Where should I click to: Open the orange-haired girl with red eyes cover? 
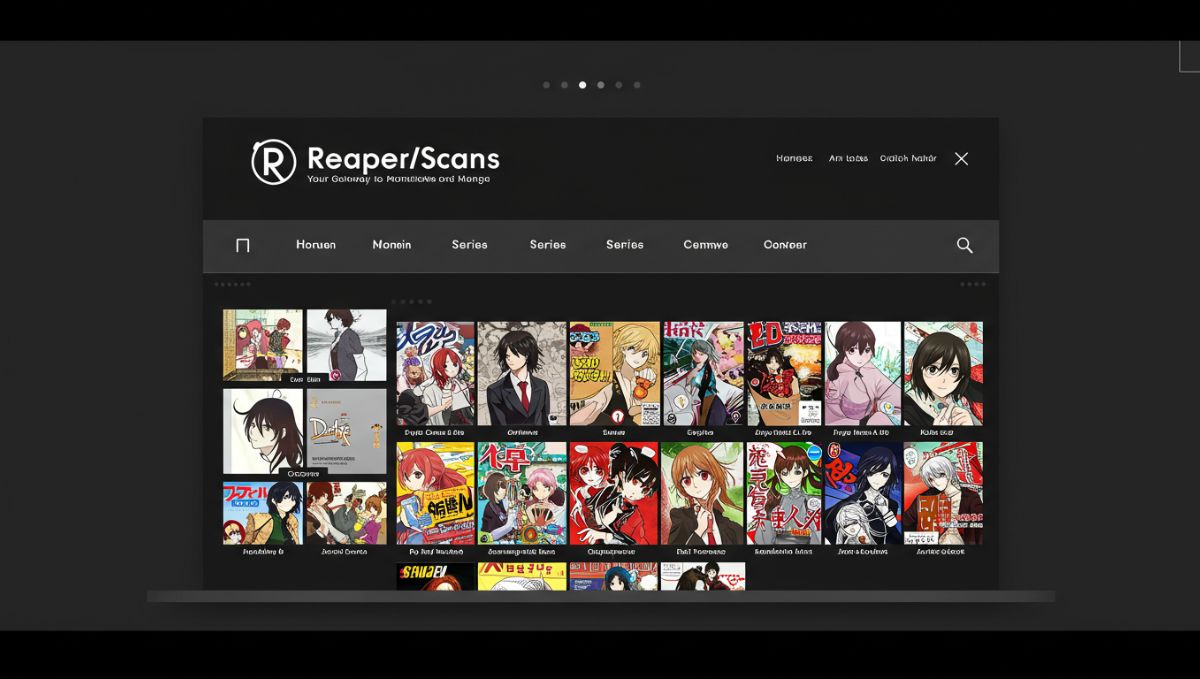click(x=703, y=493)
